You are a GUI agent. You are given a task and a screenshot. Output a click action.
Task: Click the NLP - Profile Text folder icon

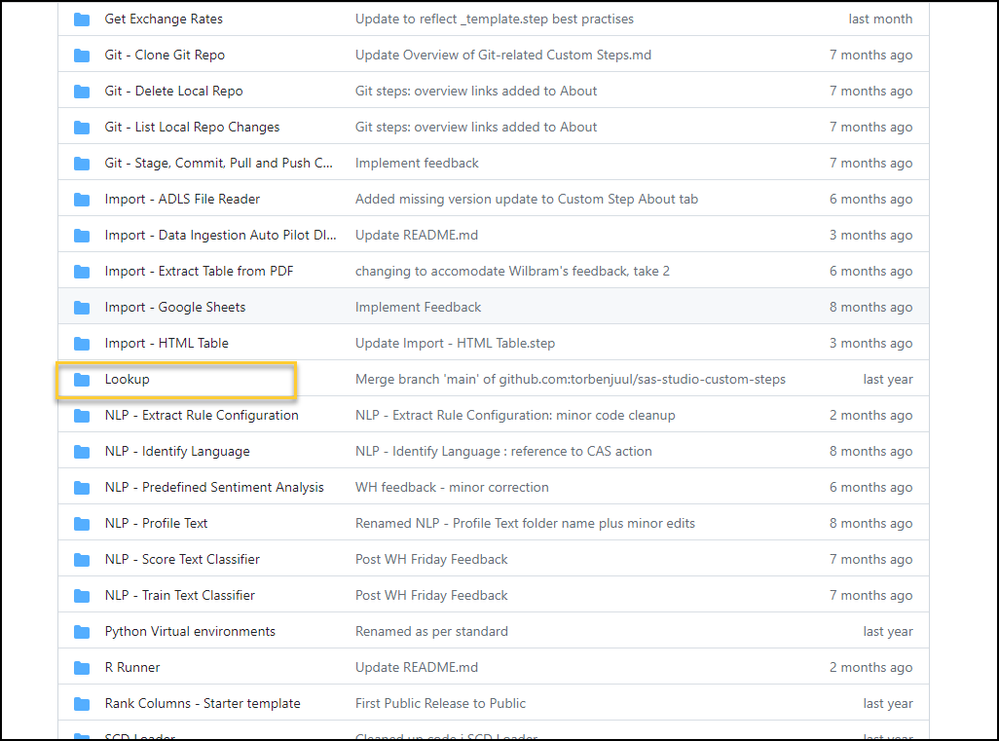coord(82,524)
